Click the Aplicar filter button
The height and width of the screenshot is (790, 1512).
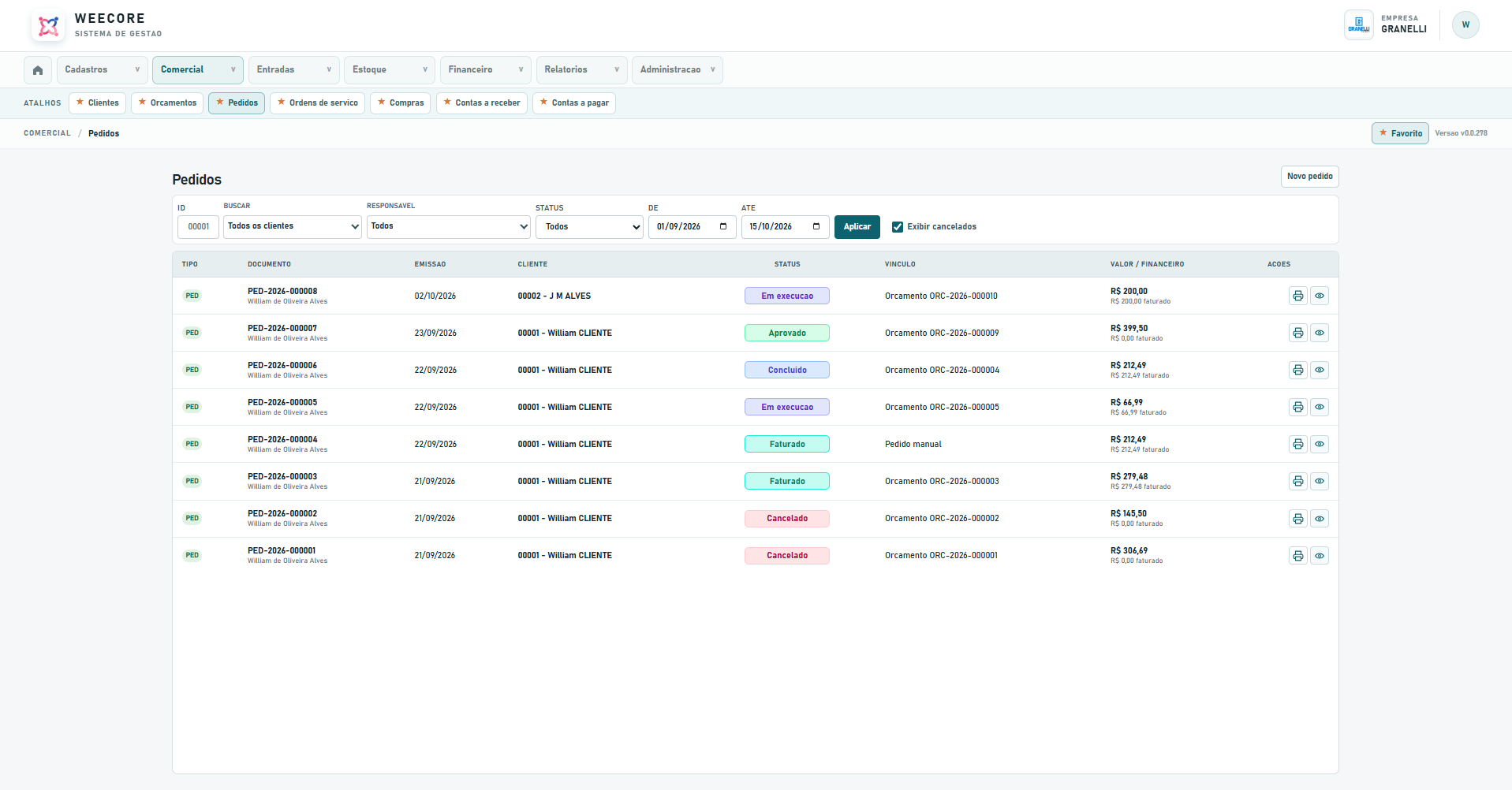(857, 227)
